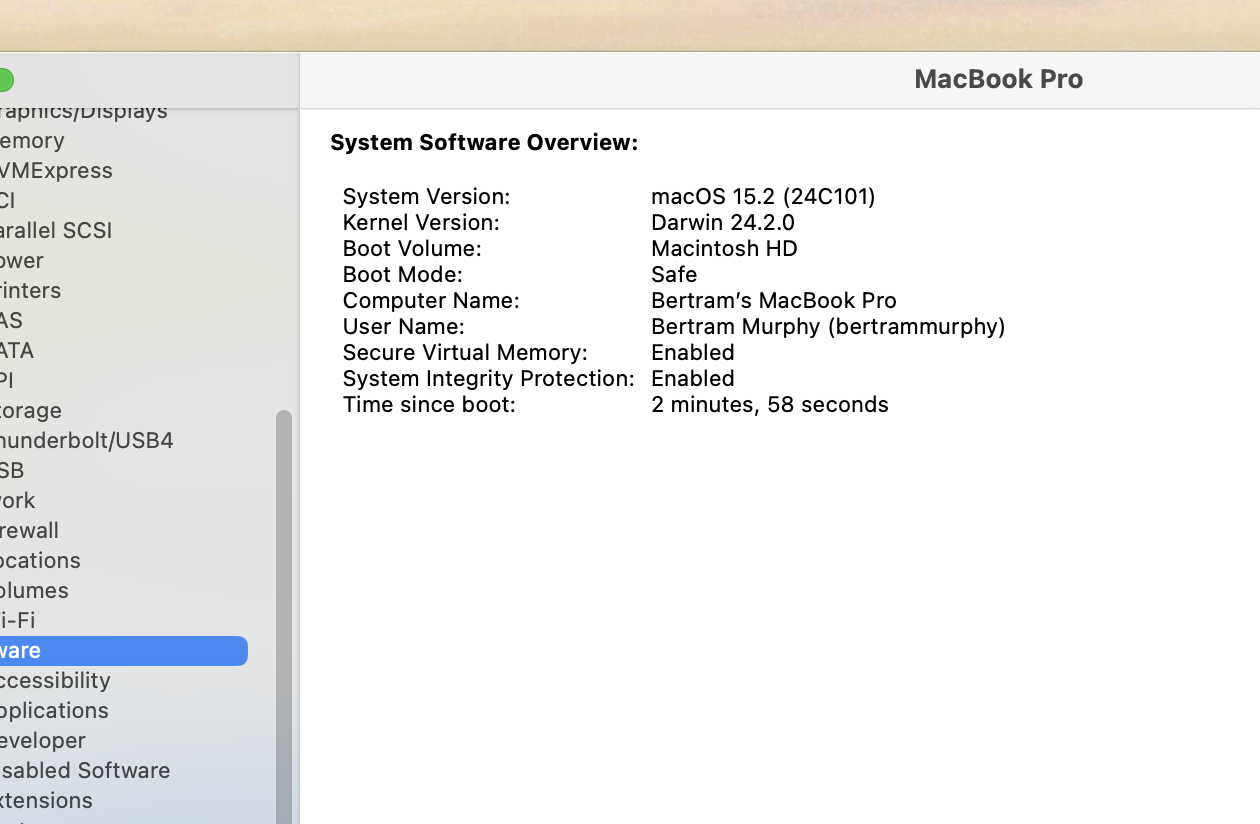Click the MacBook Pro window title
This screenshot has width=1260, height=824.
[998, 79]
